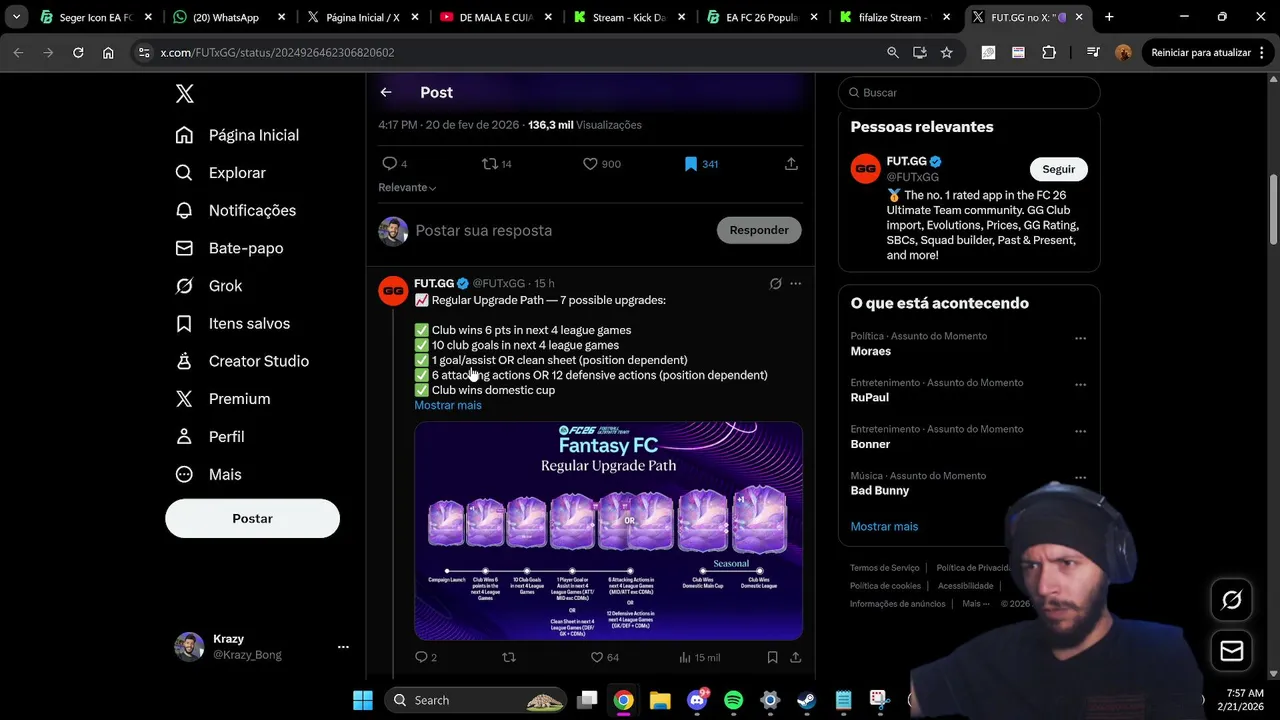
Task: Click the X logo in sidebar
Action: [185, 94]
